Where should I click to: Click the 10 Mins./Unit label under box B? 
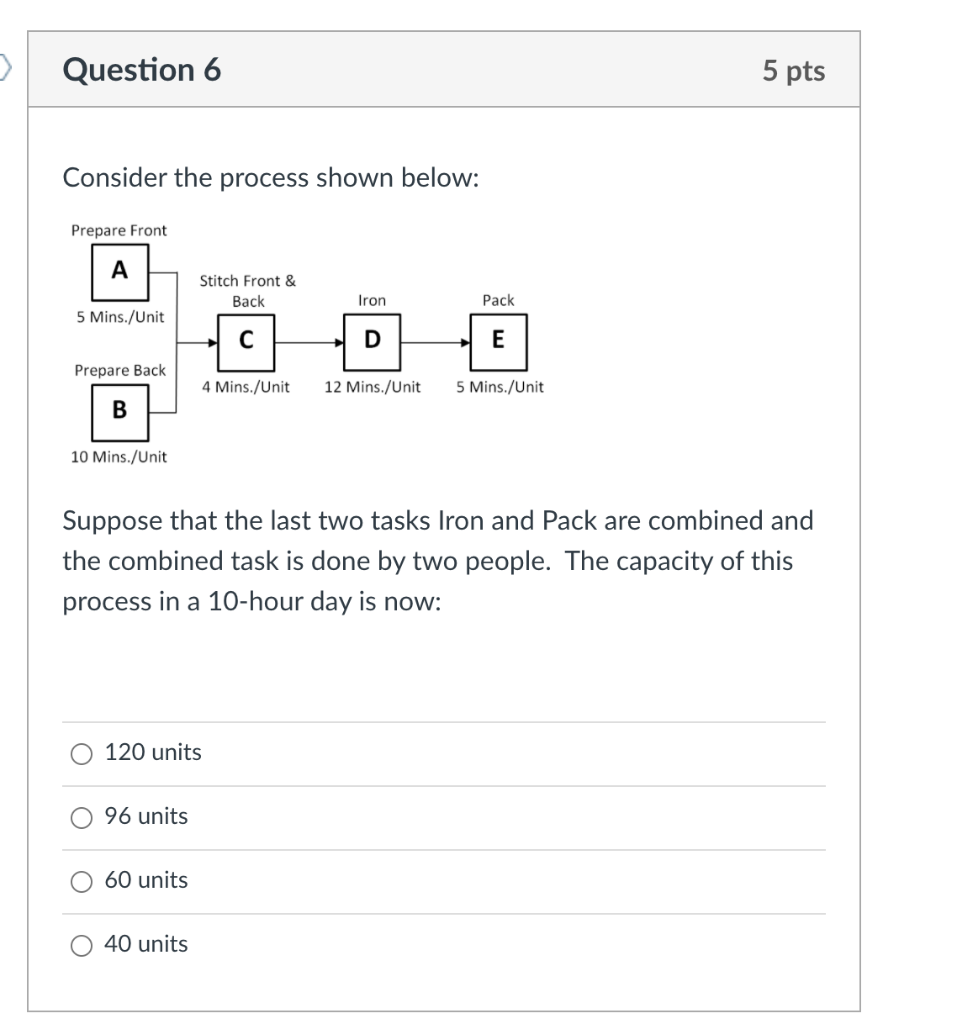click(118, 458)
